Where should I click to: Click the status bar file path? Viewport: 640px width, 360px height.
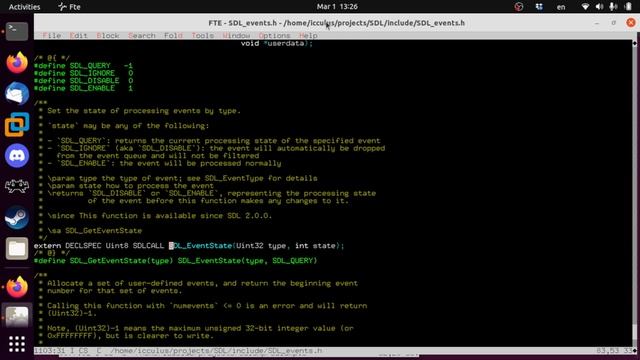click(216, 351)
